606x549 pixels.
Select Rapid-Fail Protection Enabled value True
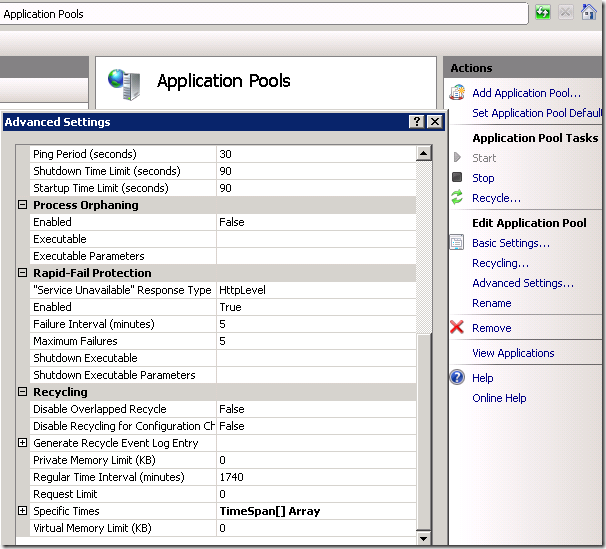[230, 307]
